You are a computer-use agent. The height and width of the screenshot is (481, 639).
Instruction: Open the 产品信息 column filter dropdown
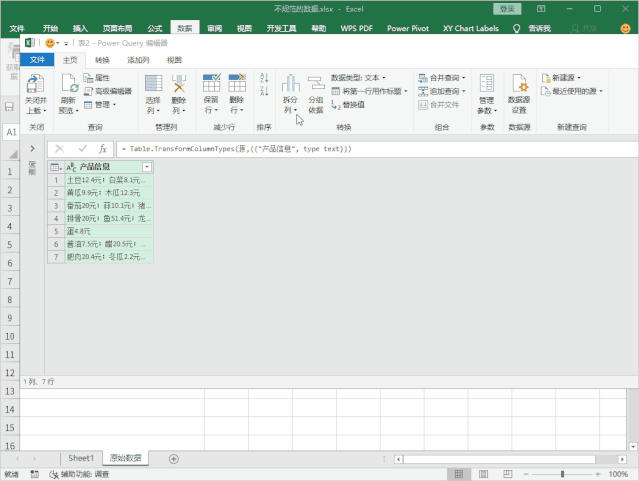coord(147,167)
